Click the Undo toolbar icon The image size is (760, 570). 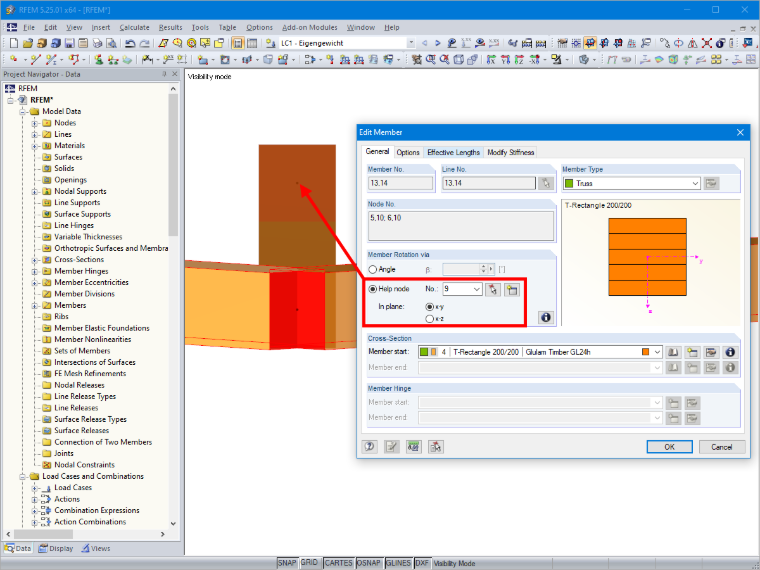[x=130, y=43]
